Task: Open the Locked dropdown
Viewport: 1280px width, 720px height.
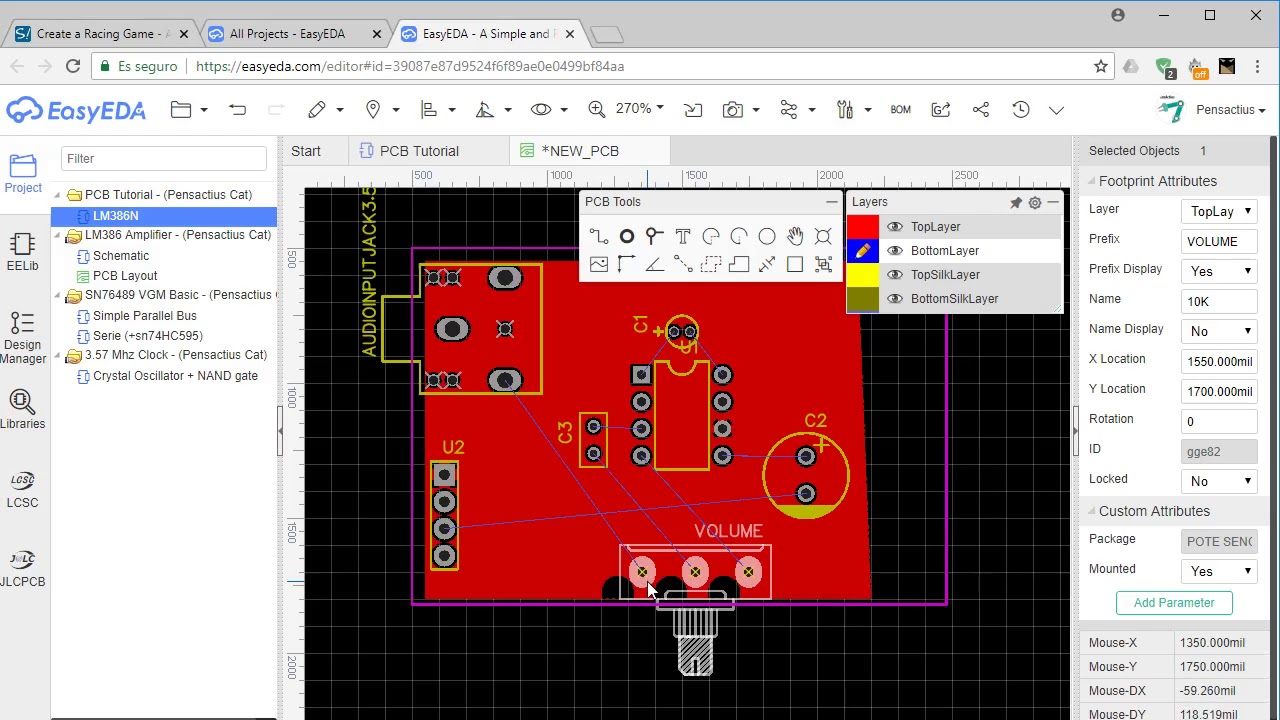Action: pyautogui.click(x=1219, y=481)
